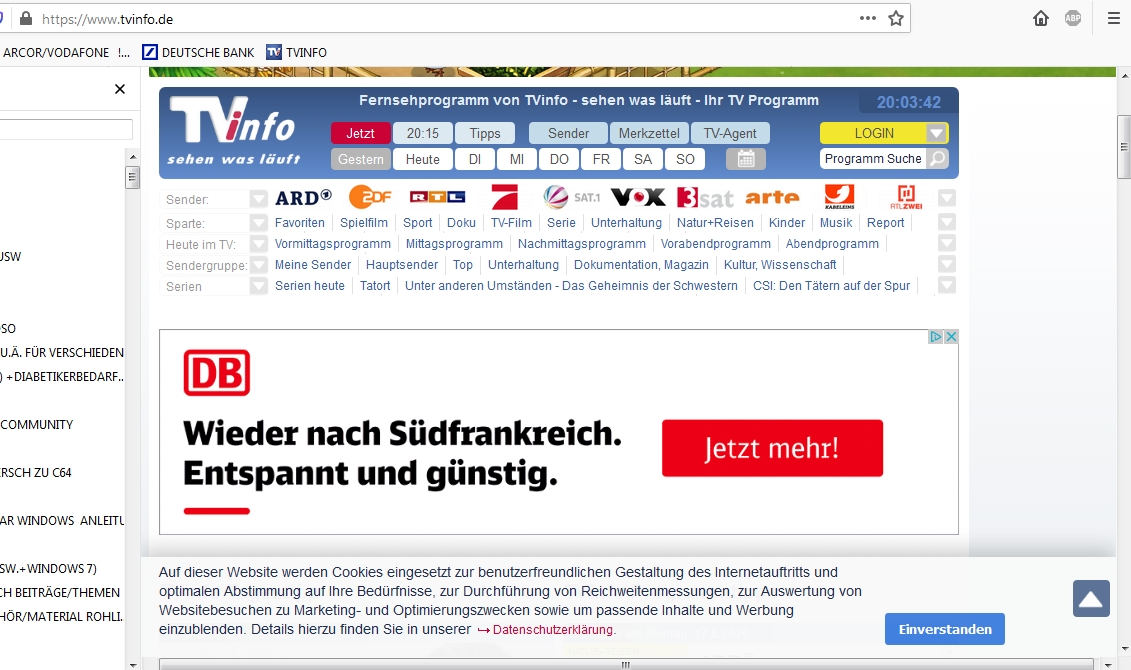Close the sidebar with X

click(x=120, y=89)
